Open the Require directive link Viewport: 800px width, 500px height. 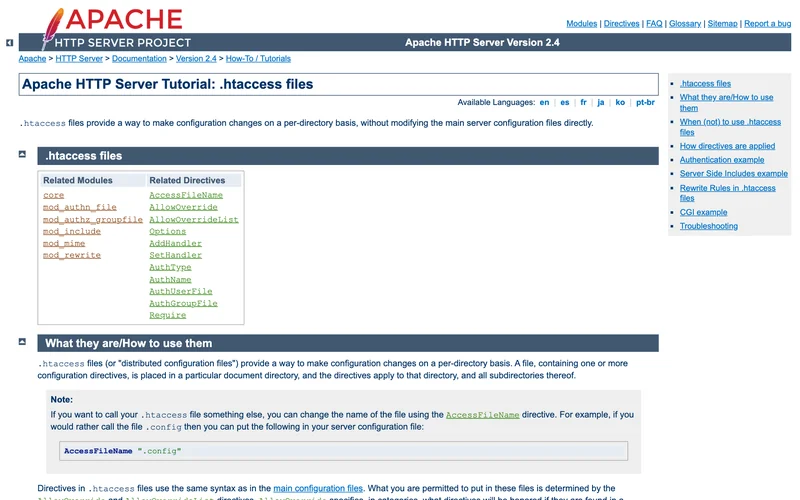(x=167, y=315)
